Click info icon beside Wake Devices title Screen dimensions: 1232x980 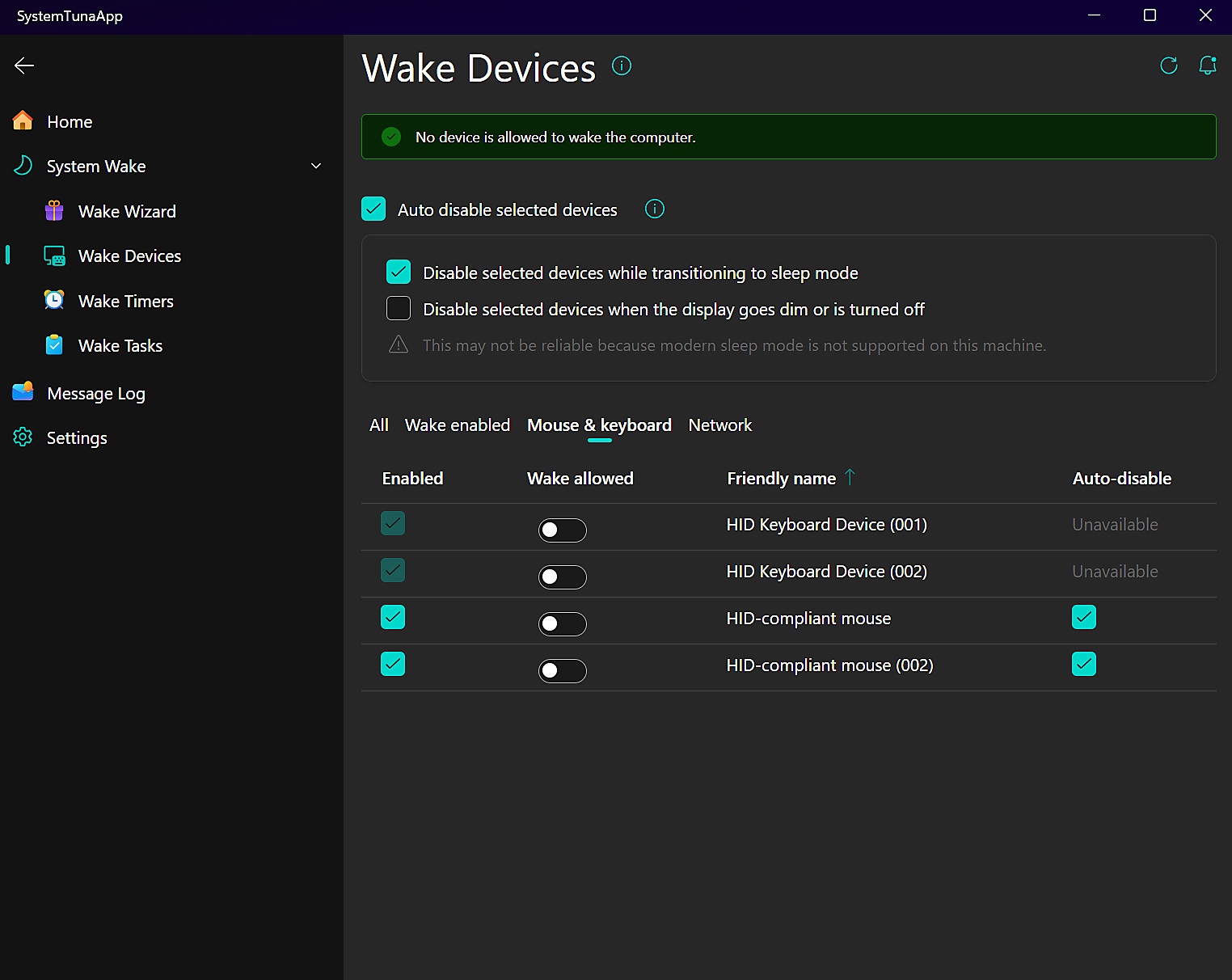point(621,65)
